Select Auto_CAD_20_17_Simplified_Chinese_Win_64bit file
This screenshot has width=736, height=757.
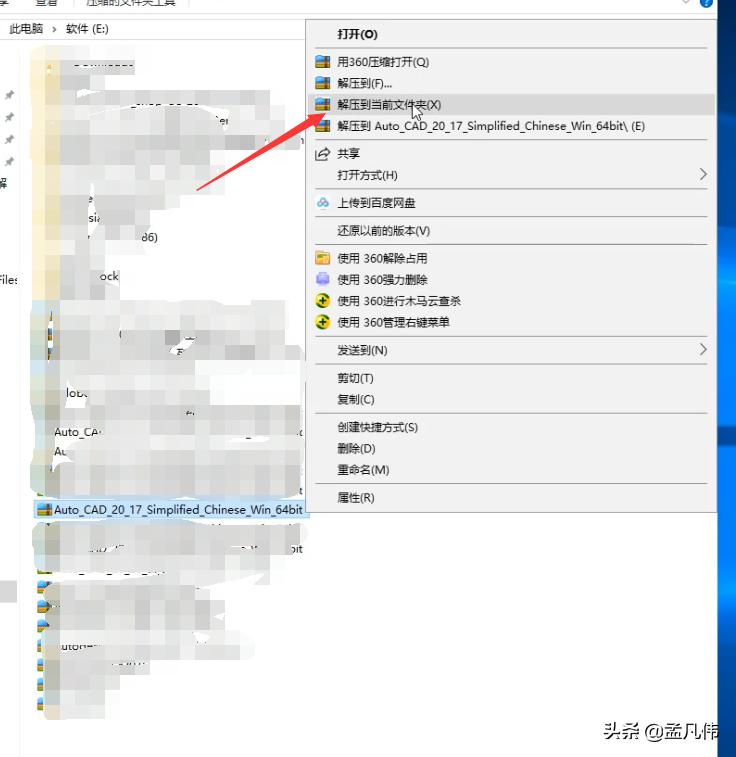171,510
